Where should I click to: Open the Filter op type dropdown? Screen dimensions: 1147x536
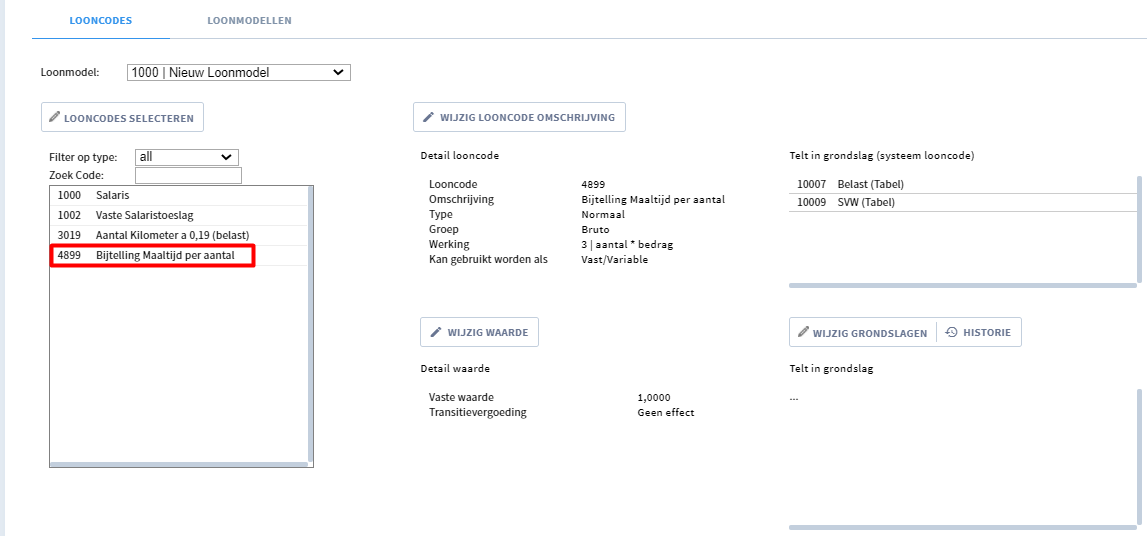187,157
